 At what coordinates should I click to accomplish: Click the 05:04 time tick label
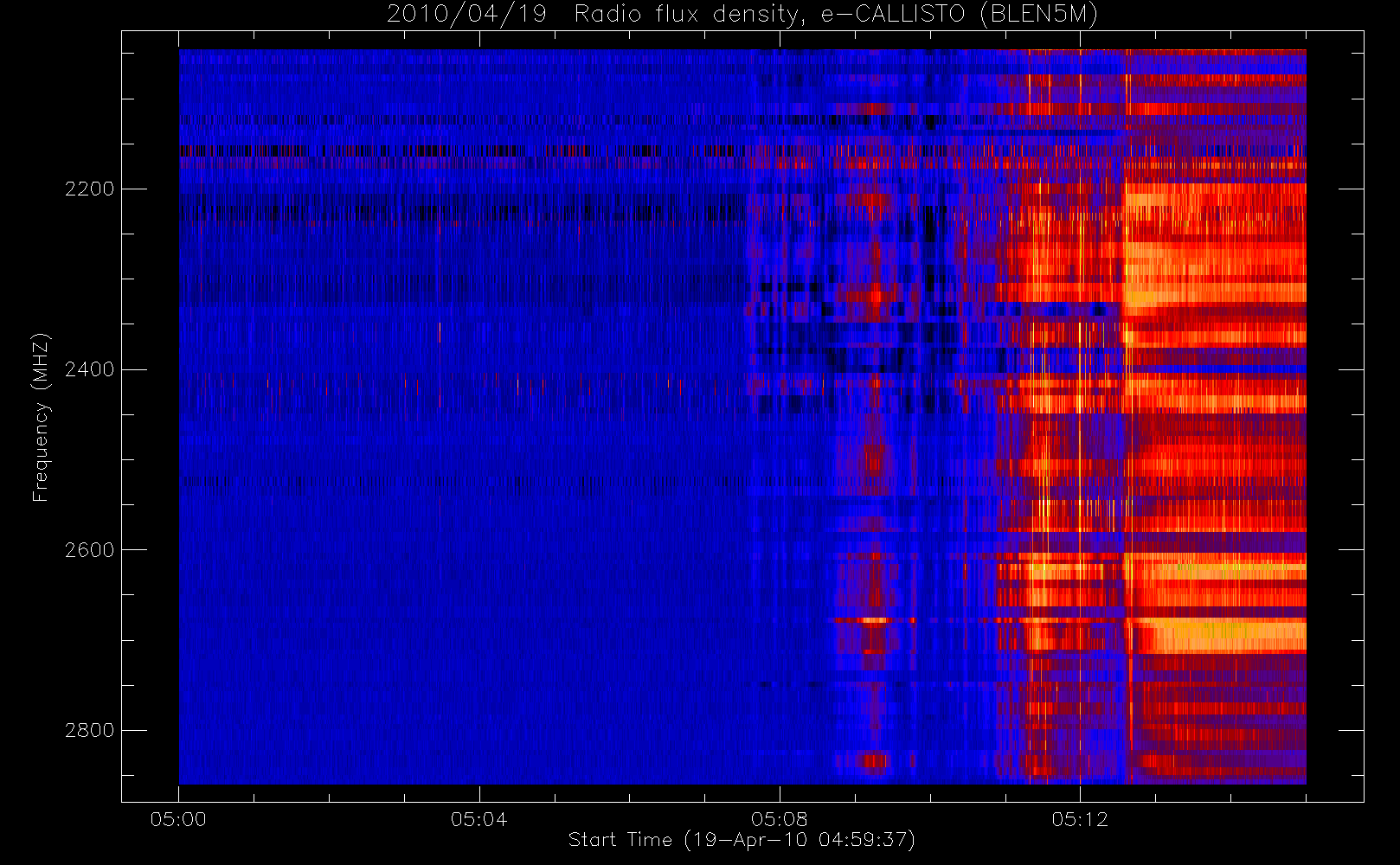(x=478, y=819)
